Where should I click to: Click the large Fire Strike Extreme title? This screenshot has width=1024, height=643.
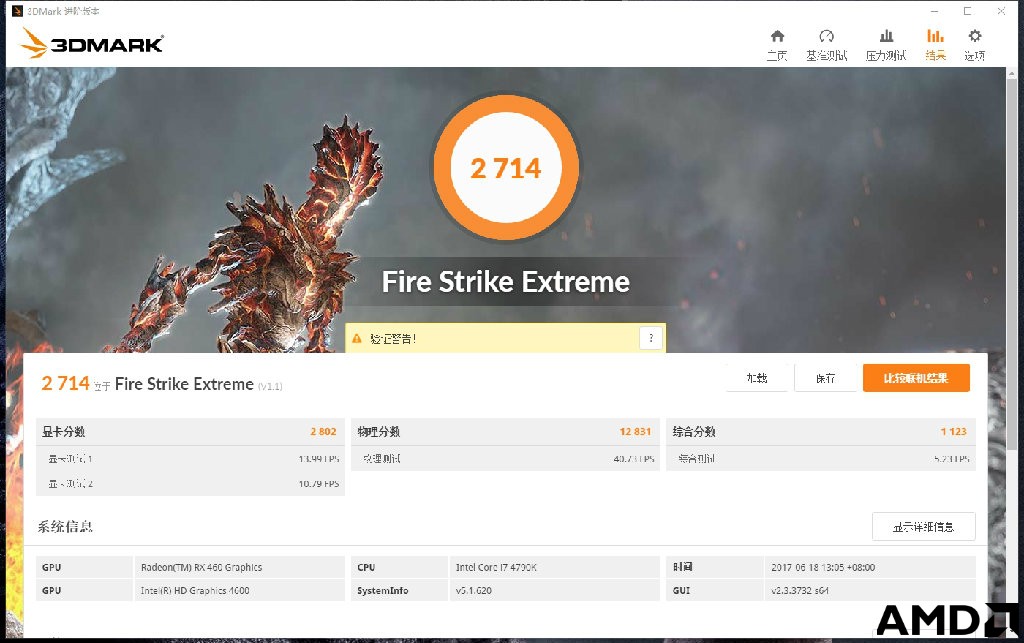tap(506, 282)
